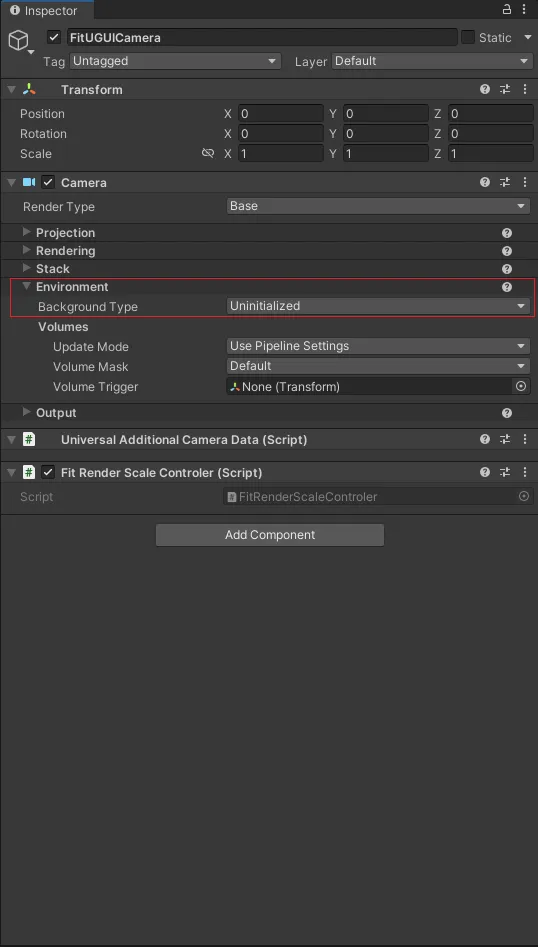Open Transform component help icon
This screenshot has height=947, width=538.
(485, 89)
